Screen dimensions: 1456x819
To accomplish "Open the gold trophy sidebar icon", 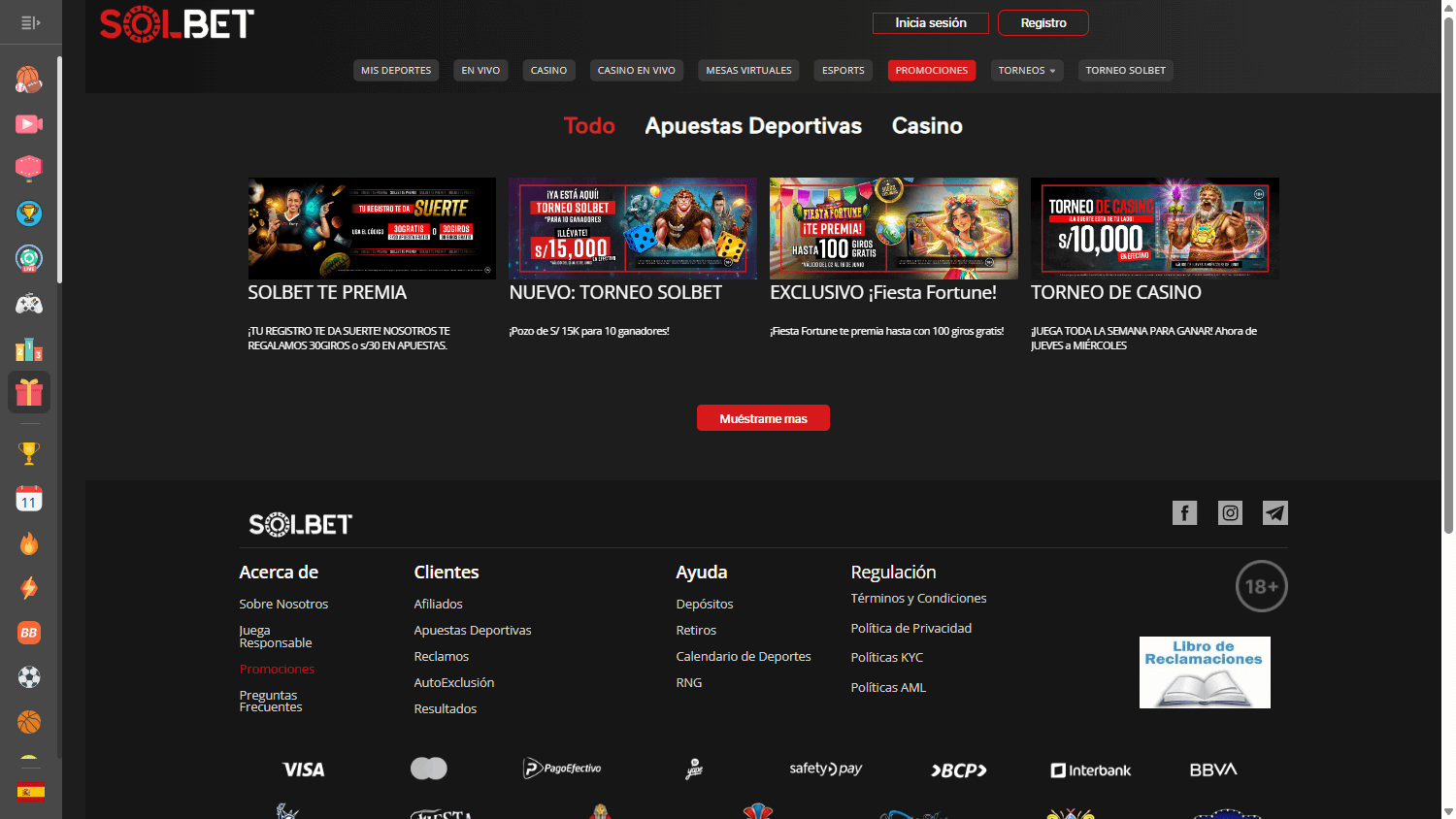I will point(29,453).
